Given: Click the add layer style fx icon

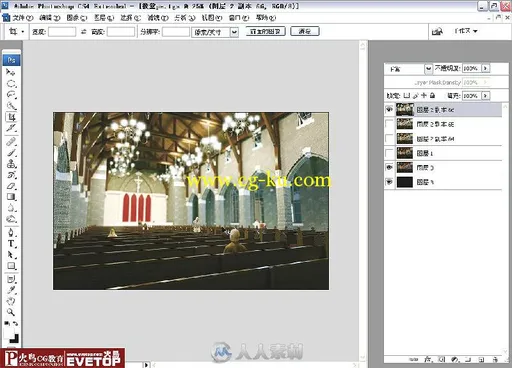Looking at the screenshot, I should click(x=428, y=359).
